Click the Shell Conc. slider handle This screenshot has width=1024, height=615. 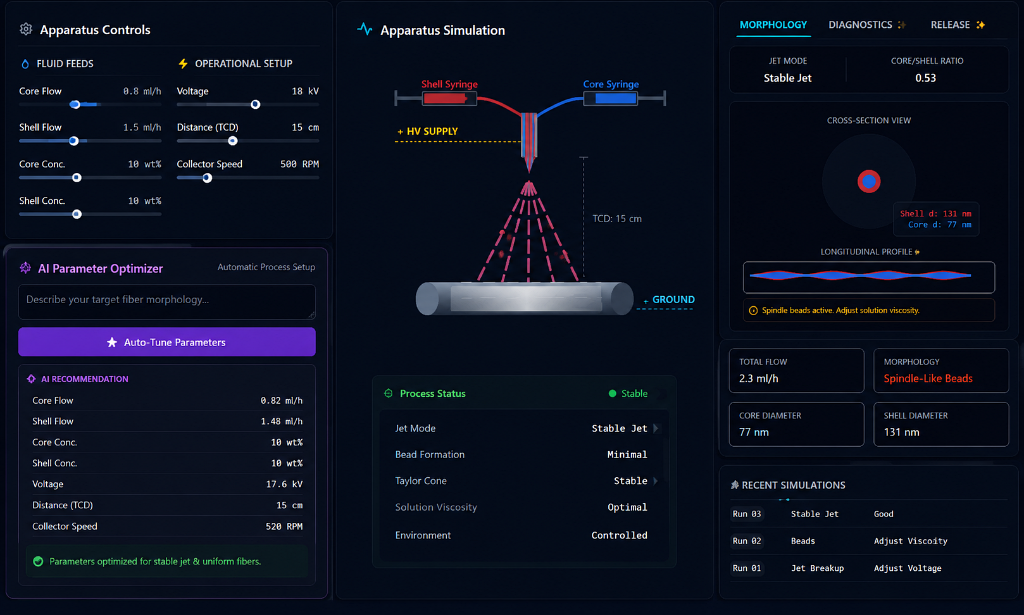pos(77,214)
